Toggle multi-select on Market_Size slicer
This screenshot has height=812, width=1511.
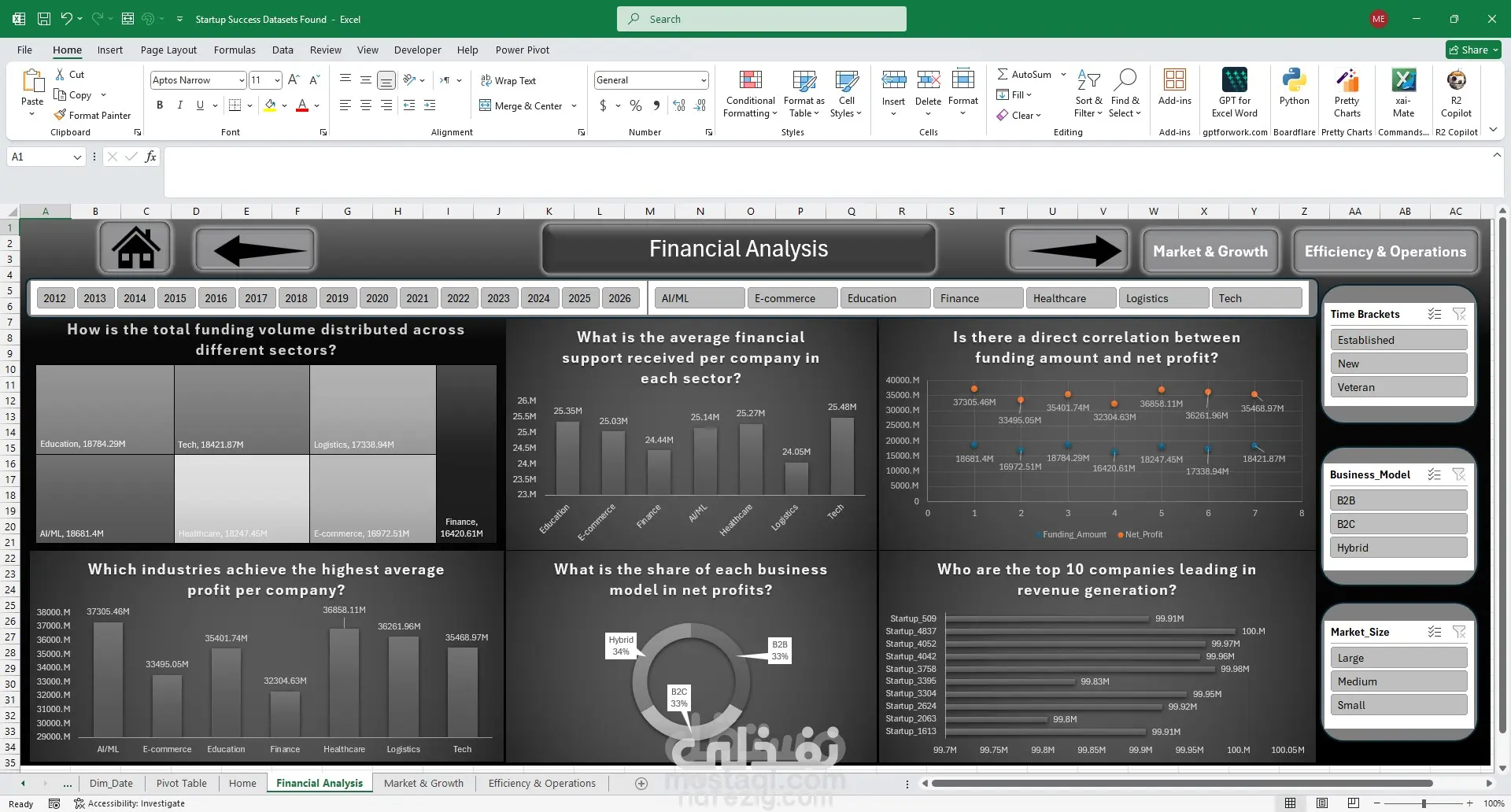click(1435, 632)
